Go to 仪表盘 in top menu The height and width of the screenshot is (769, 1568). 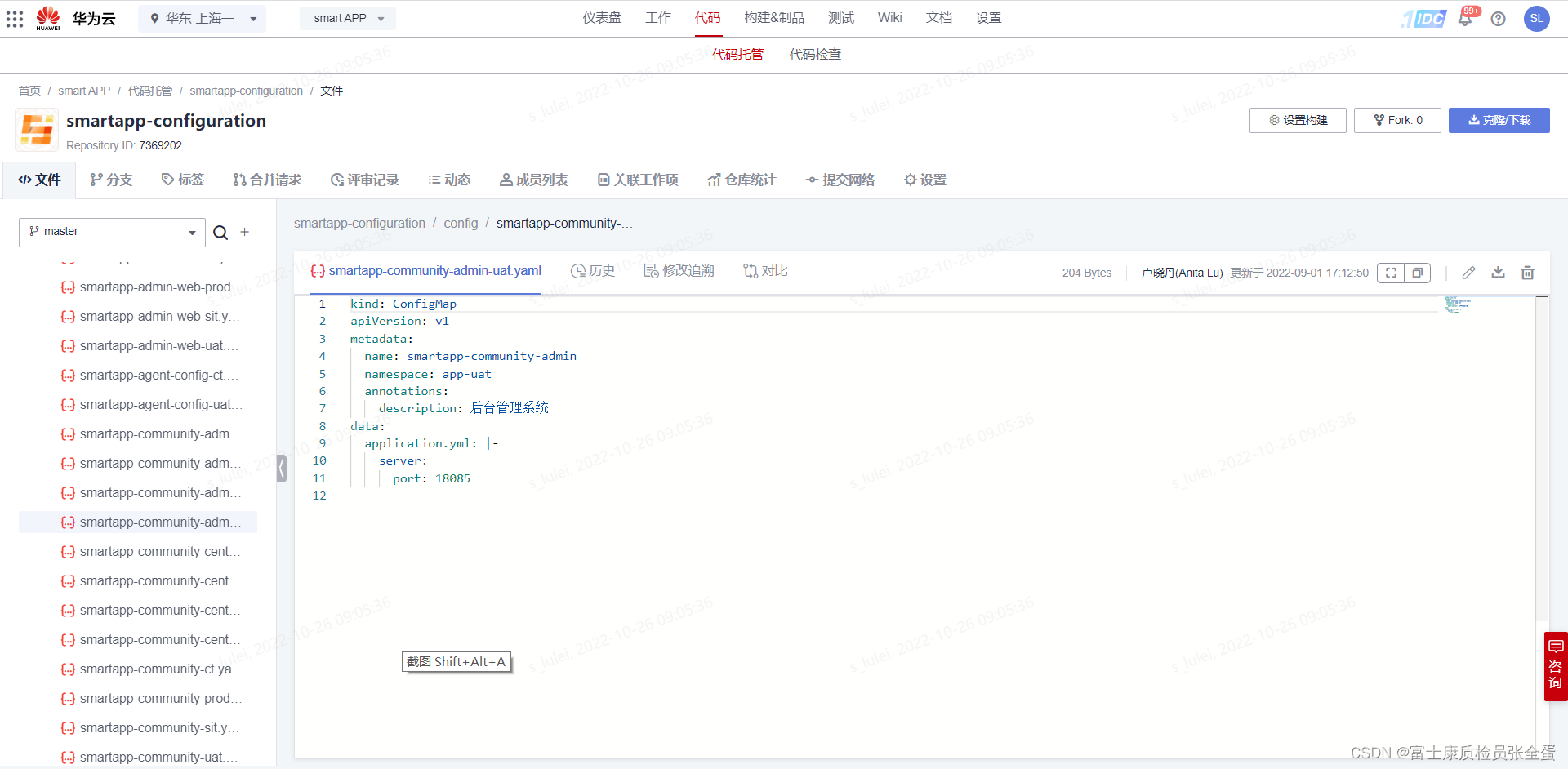click(x=602, y=18)
